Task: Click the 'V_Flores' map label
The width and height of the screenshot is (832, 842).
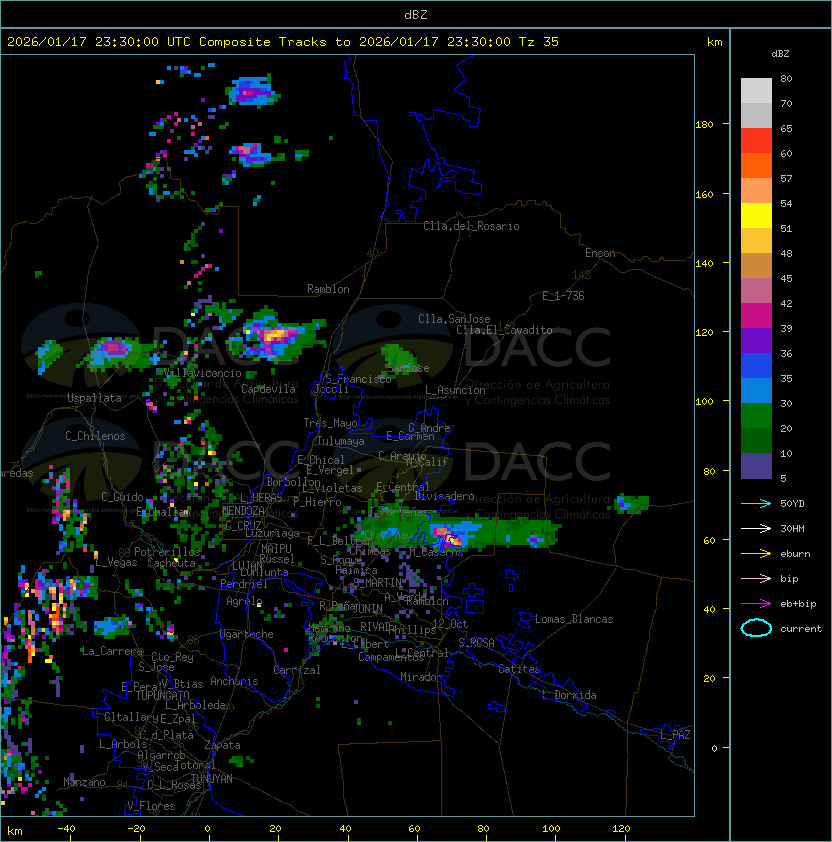Action: point(151,807)
